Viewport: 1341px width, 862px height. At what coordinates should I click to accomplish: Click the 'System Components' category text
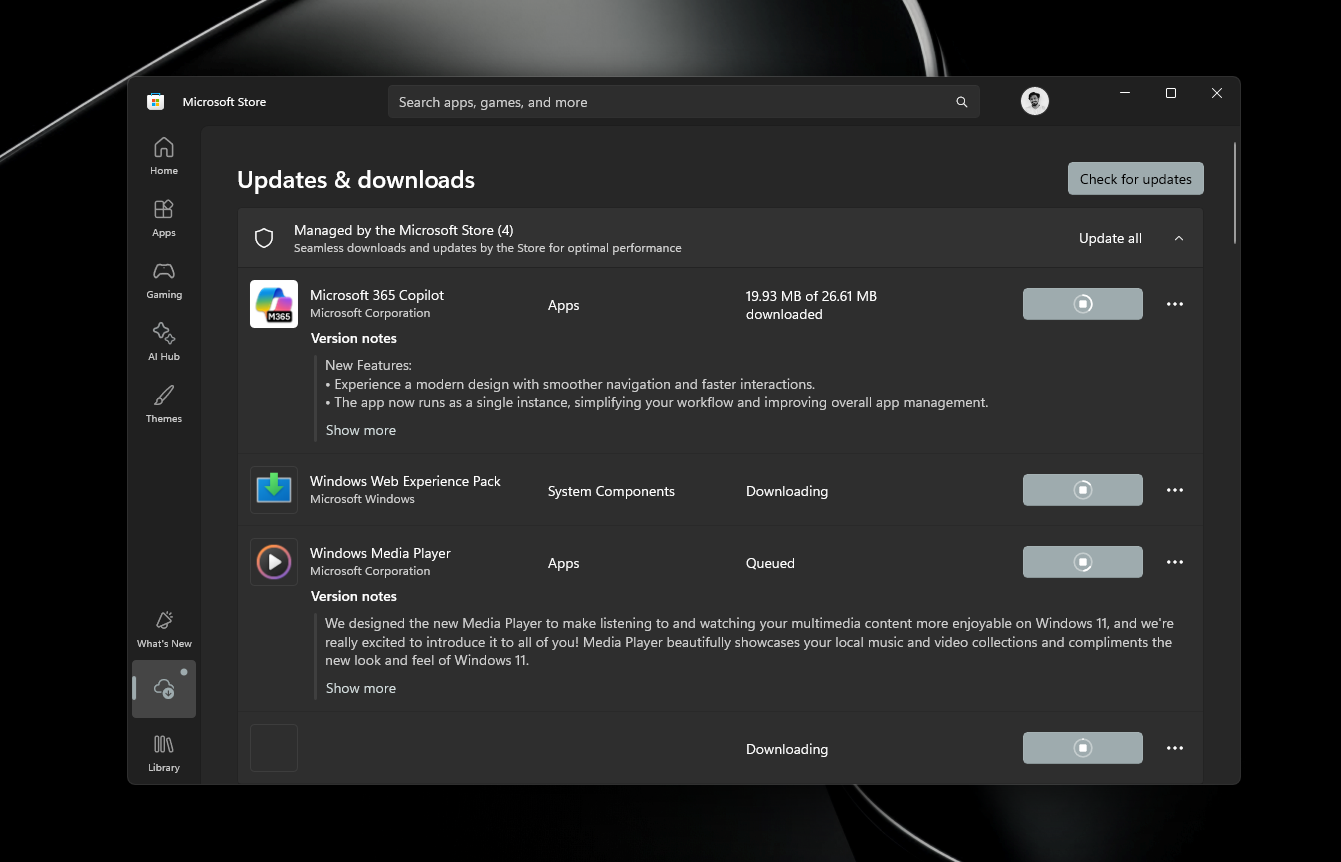coord(611,491)
